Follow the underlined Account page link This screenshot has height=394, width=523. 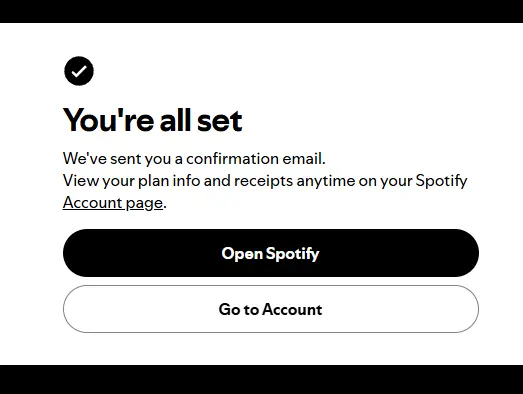[x=113, y=203]
